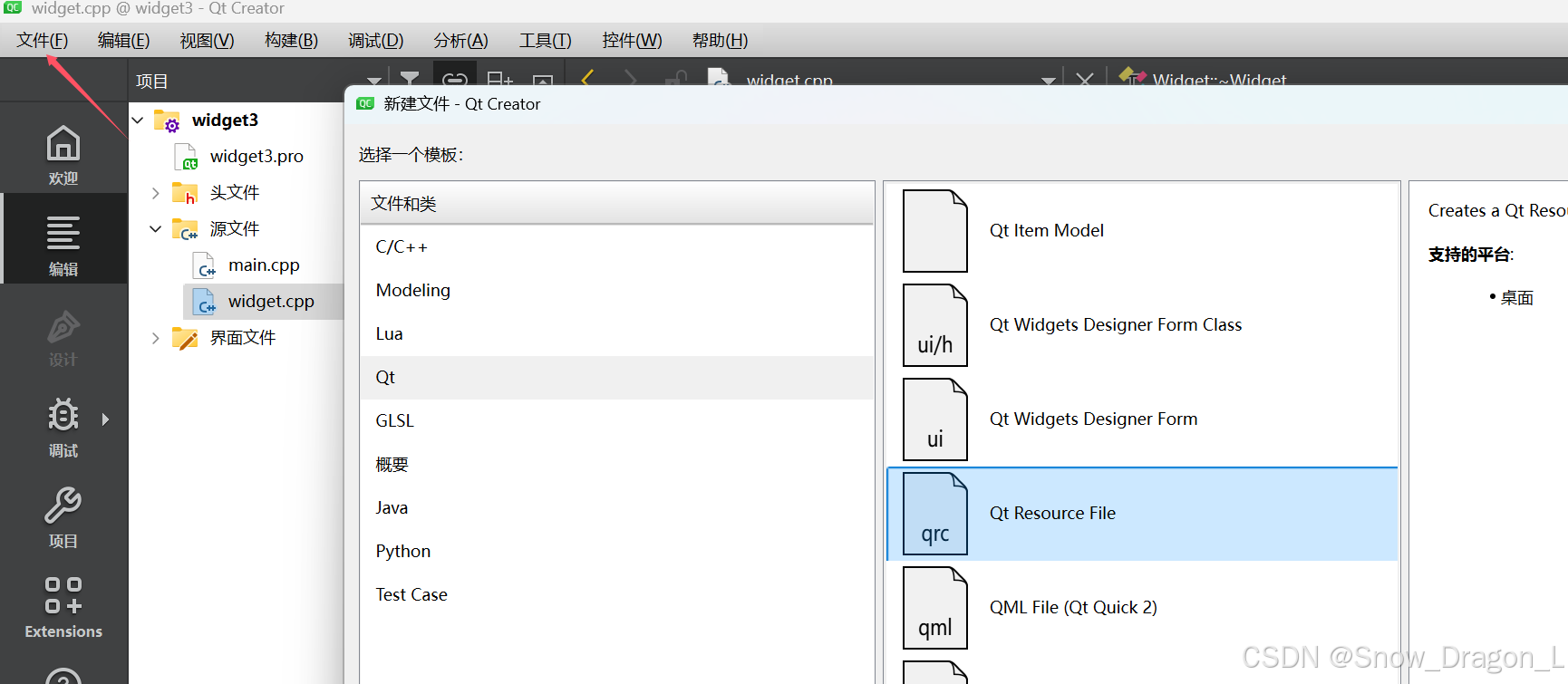
Task: Choose the Lua category
Action: coord(616,333)
